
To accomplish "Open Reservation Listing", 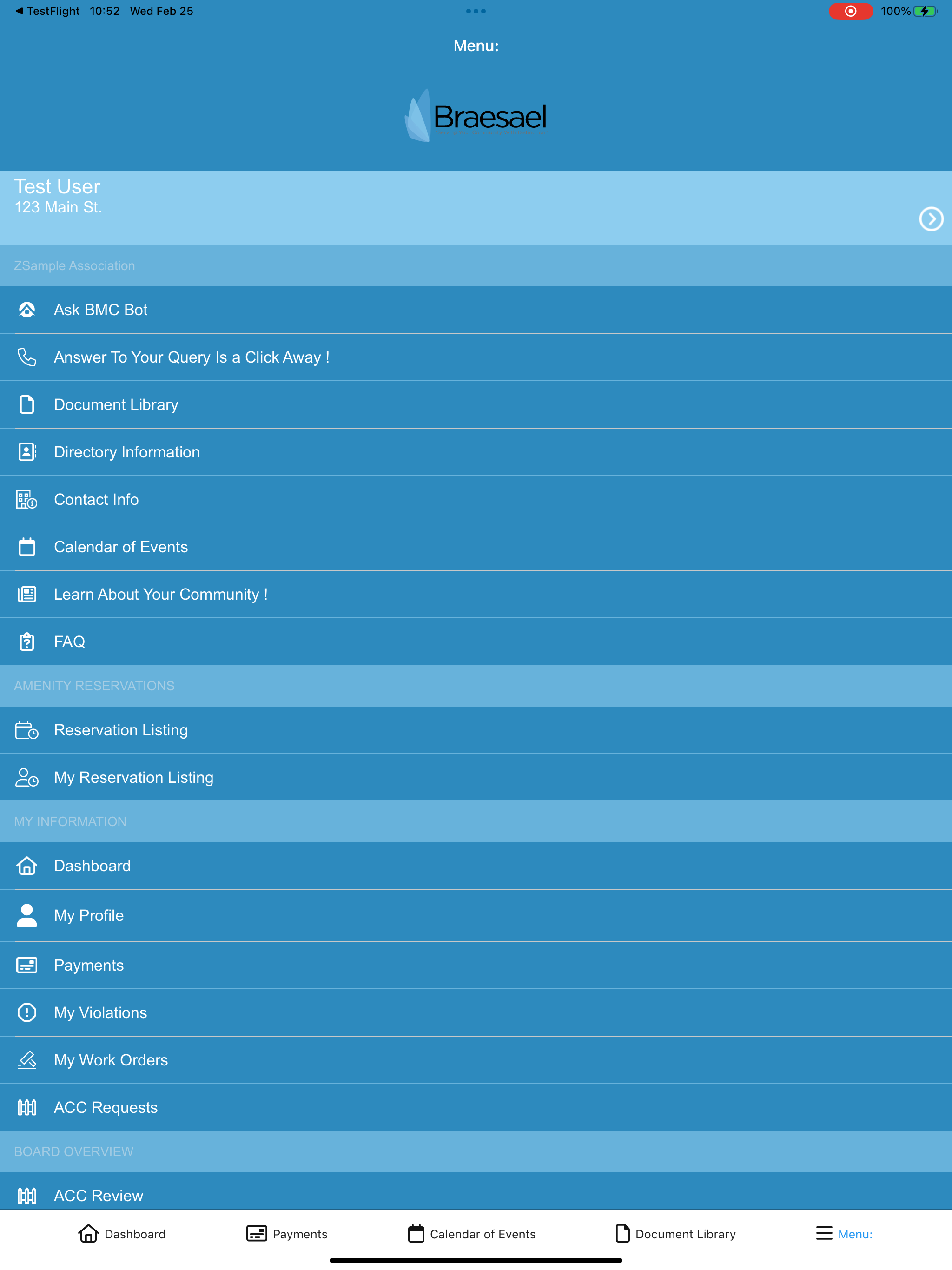I will click(x=476, y=730).
